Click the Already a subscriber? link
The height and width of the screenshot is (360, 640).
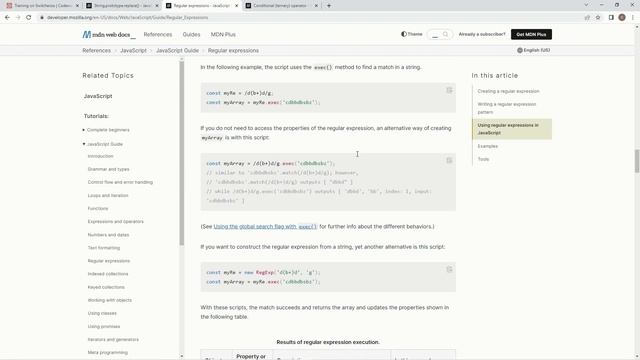pos(482,34)
